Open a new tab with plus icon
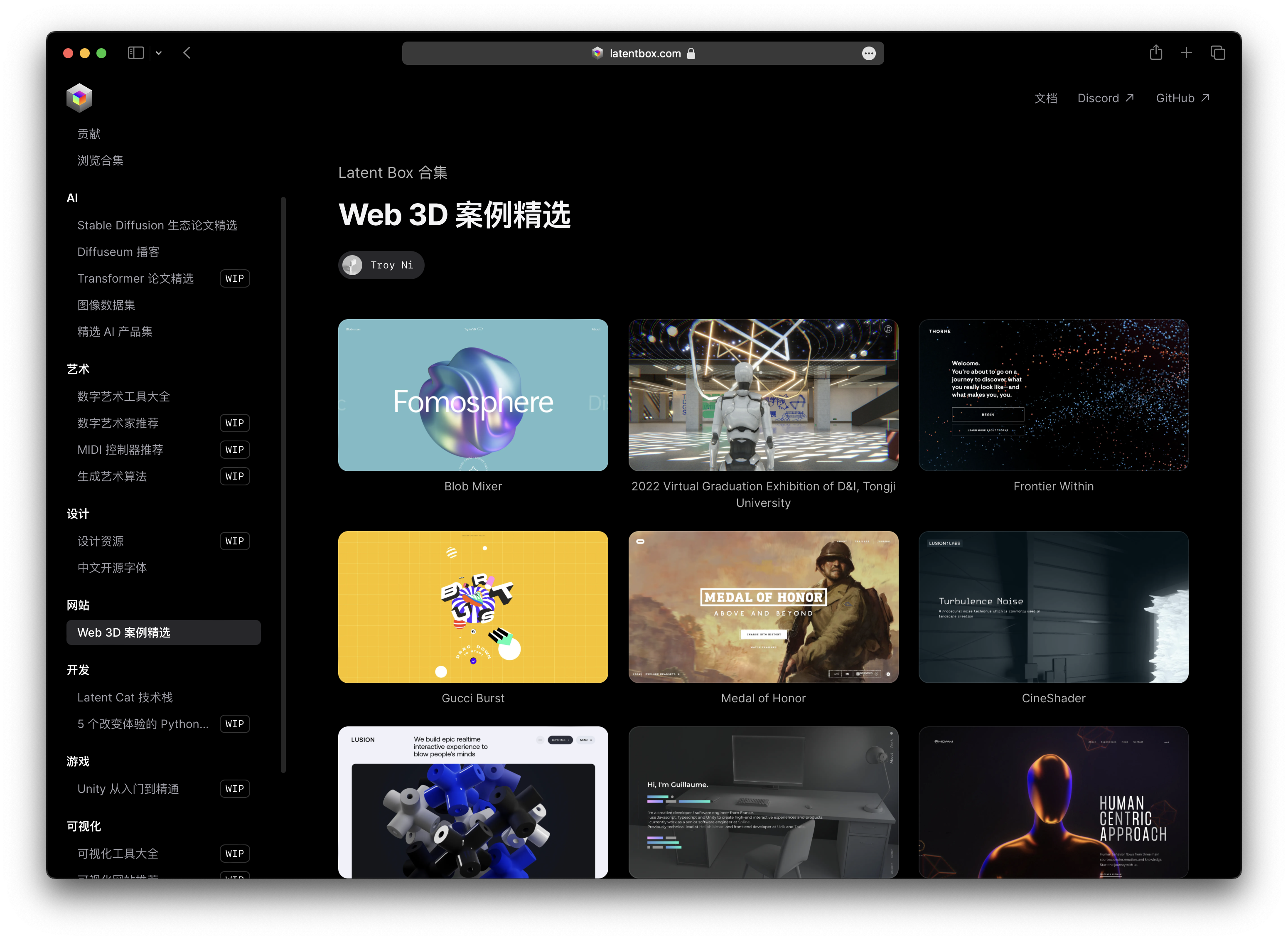 [1186, 53]
